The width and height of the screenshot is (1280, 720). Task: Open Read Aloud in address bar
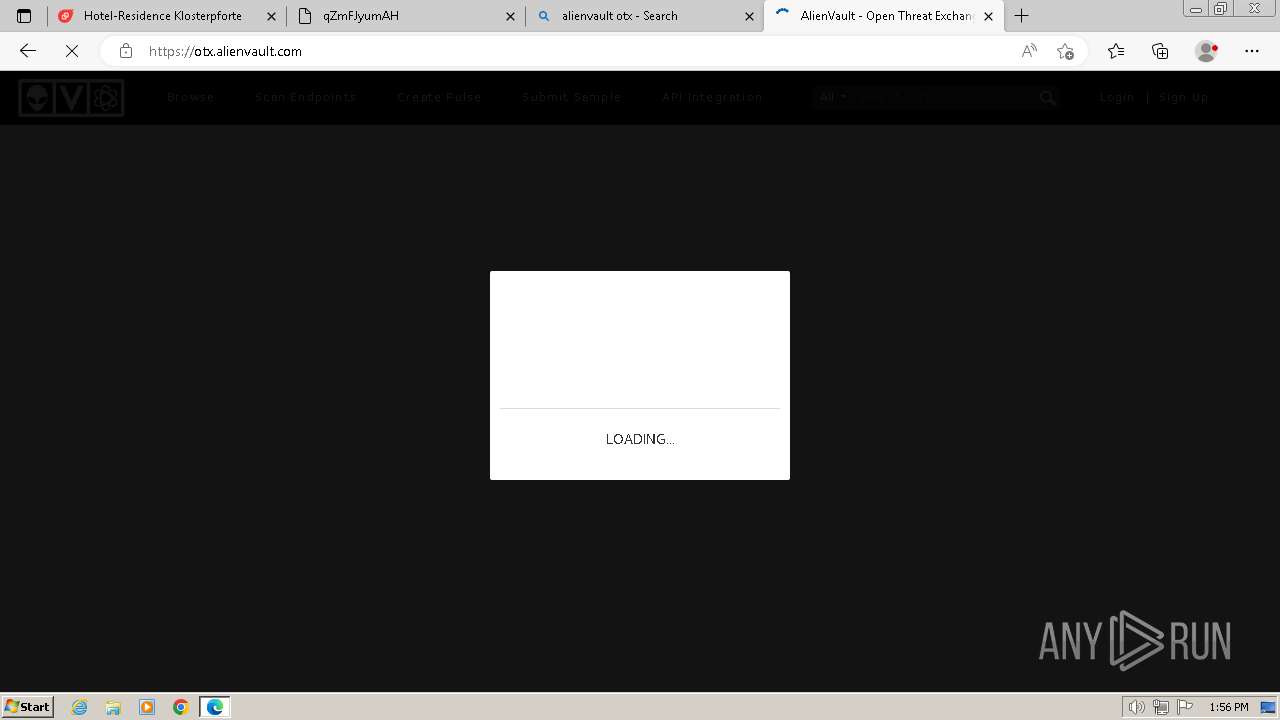(x=1029, y=51)
